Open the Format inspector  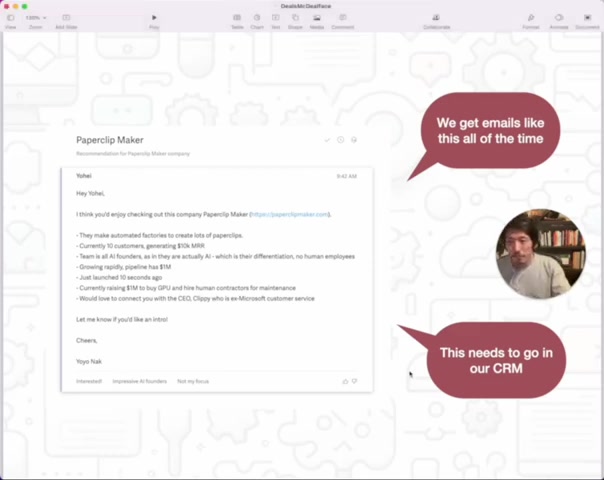531,21
